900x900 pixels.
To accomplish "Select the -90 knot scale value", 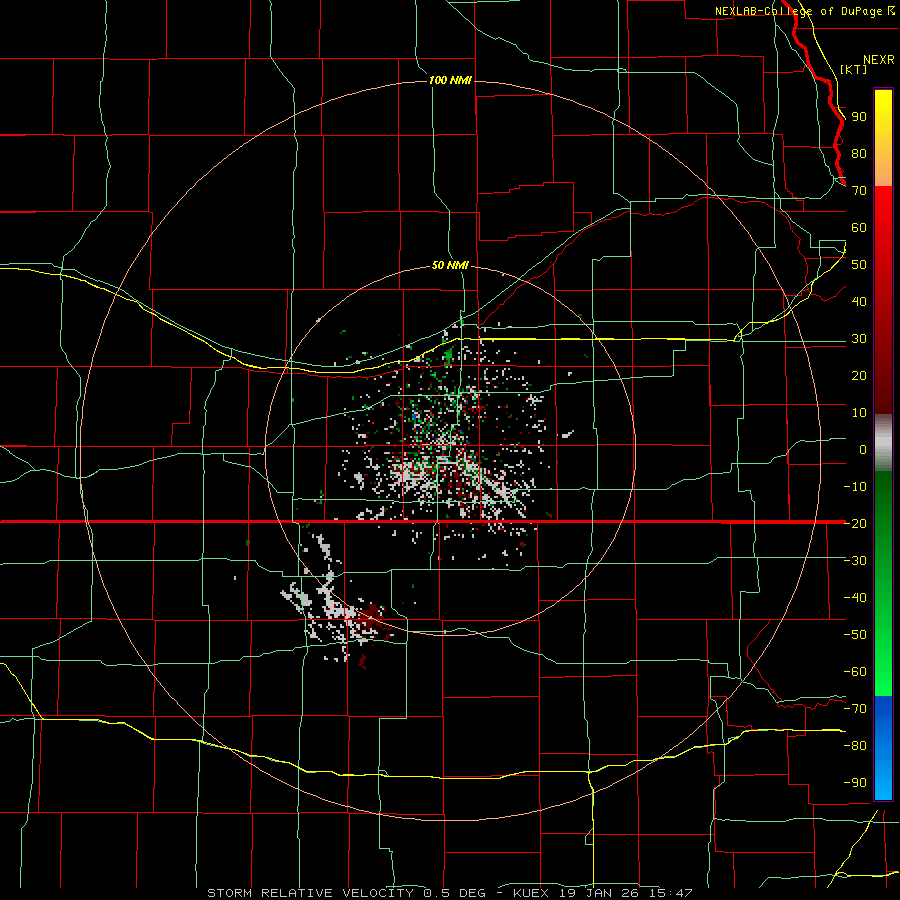I will 855,782.
